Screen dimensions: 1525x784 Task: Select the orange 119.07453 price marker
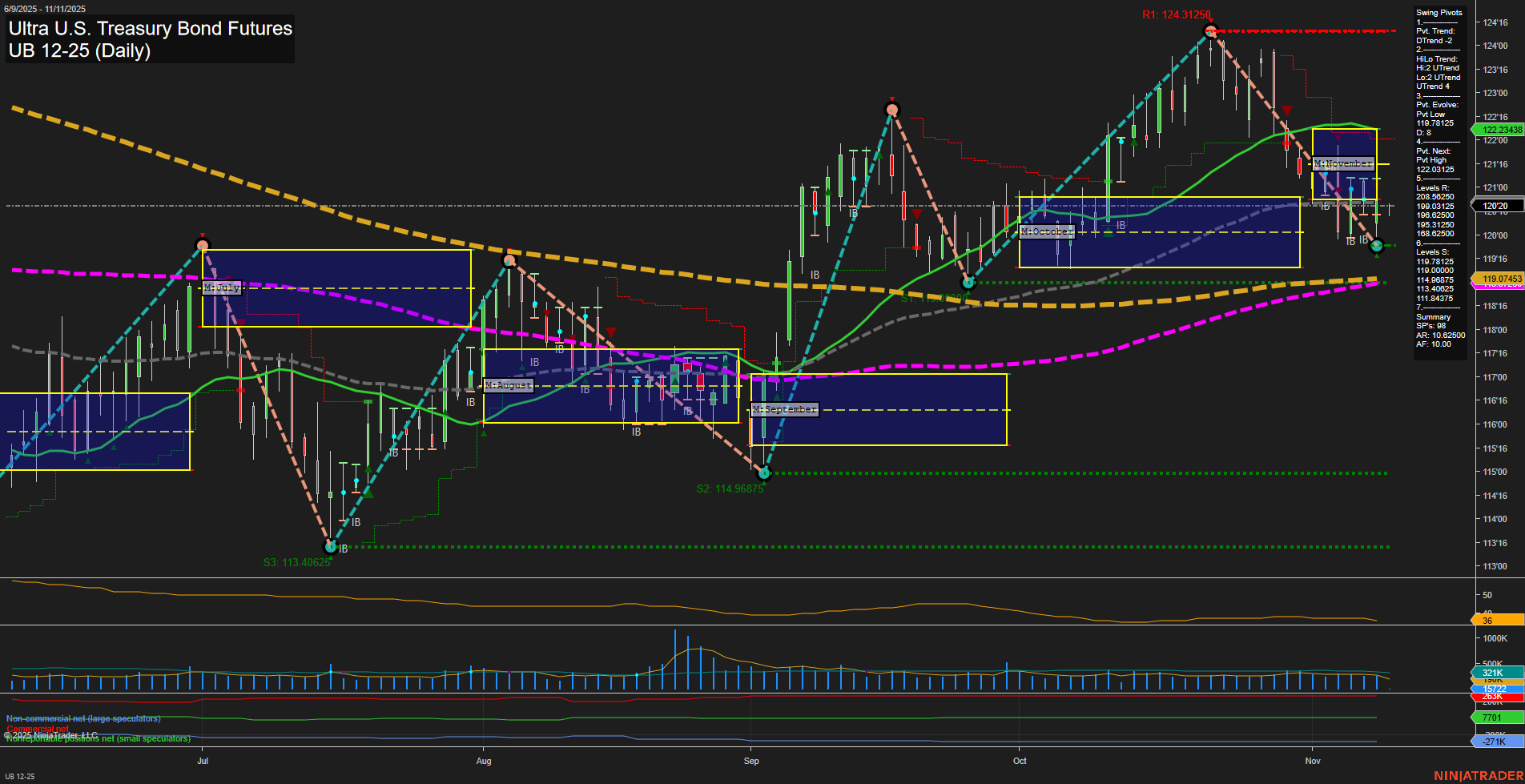1498,279
